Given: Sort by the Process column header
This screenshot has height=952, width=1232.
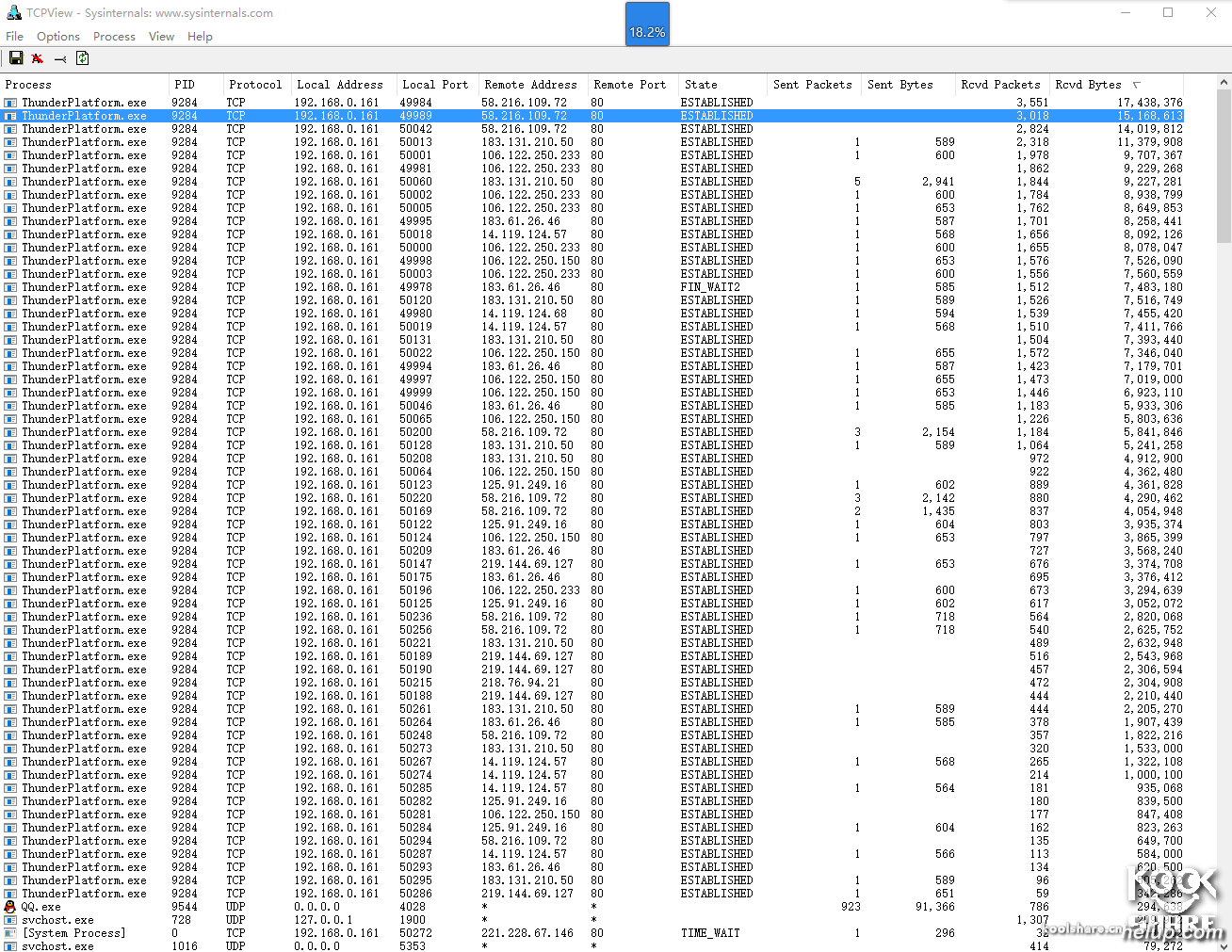Looking at the screenshot, I should 85,84.
